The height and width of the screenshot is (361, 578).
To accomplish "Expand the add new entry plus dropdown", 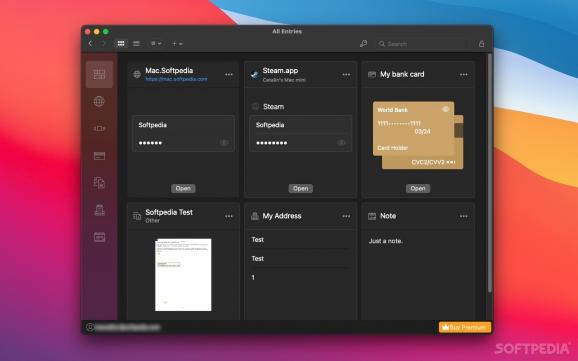I will 177,44.
